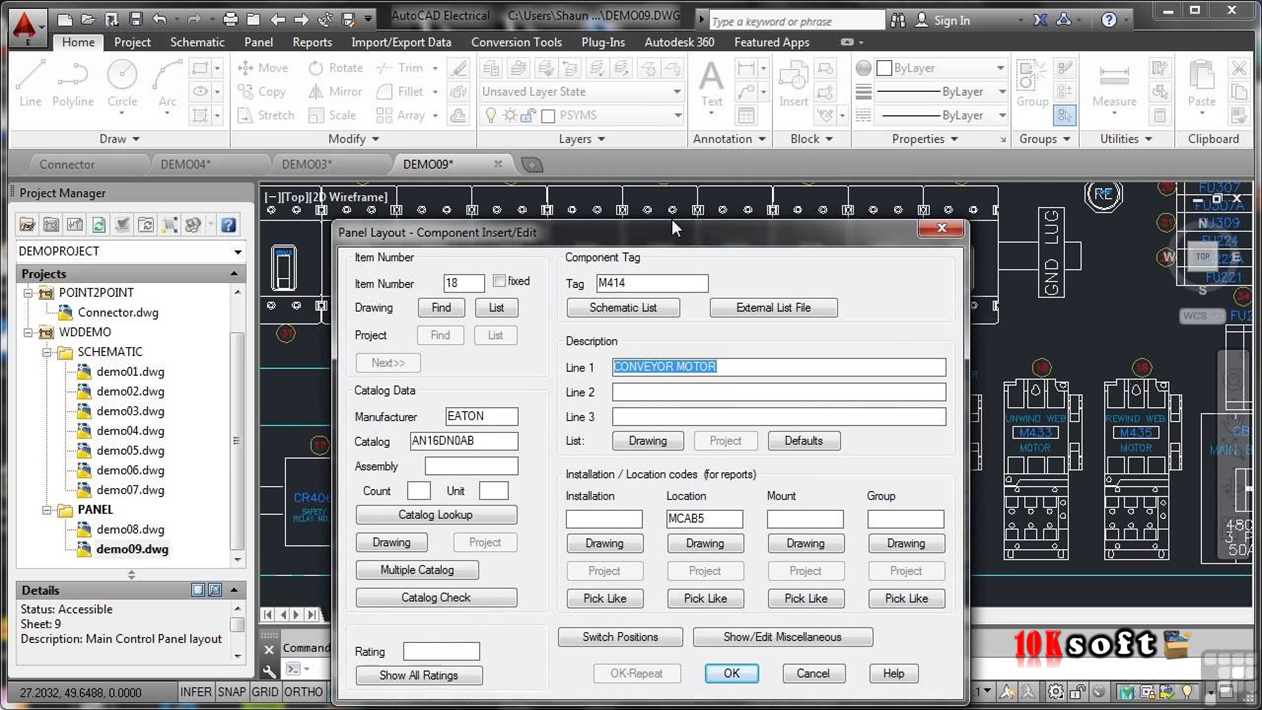This screenshot has height=710, width=1262.
Task: Select demo08.dwg in project tree
Action: tap(130, 530)
